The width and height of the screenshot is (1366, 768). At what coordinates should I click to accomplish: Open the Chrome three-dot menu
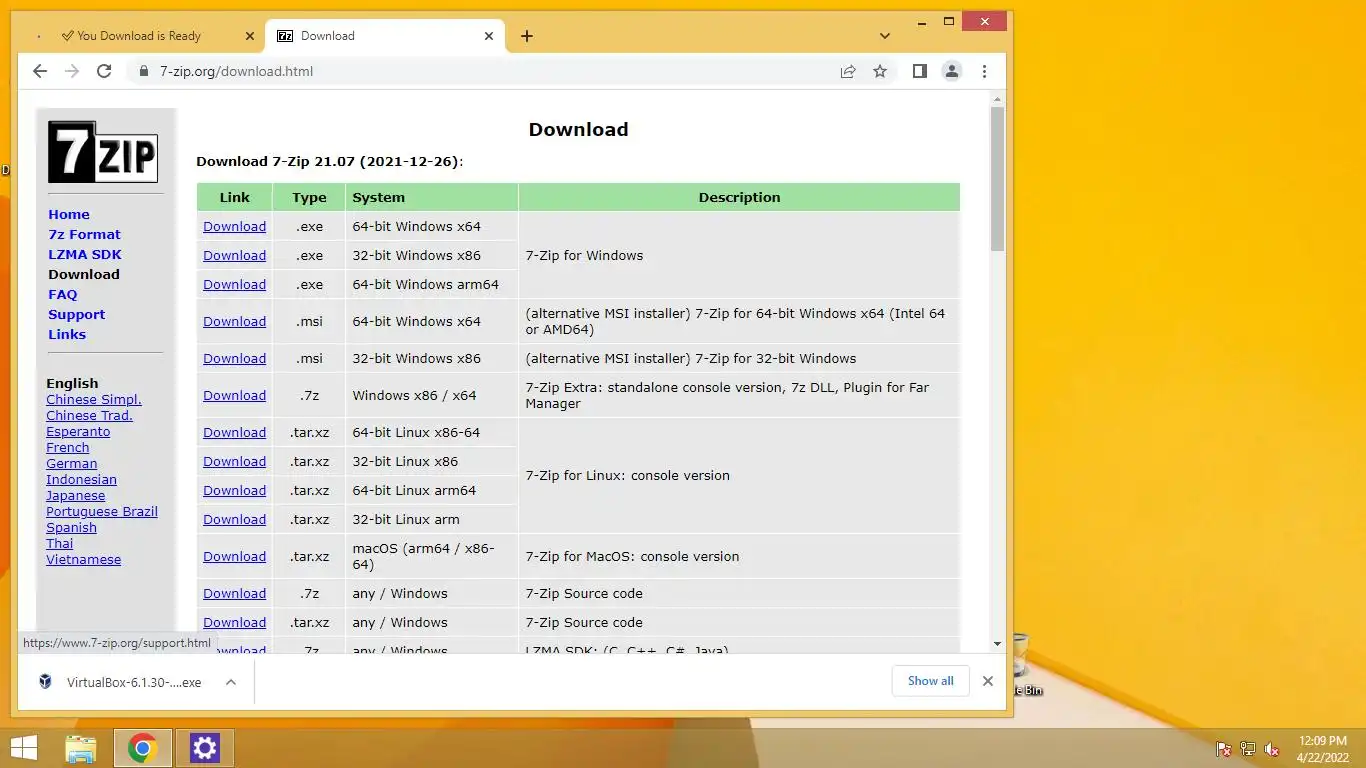pyautogui.click(x=984, y=71)
